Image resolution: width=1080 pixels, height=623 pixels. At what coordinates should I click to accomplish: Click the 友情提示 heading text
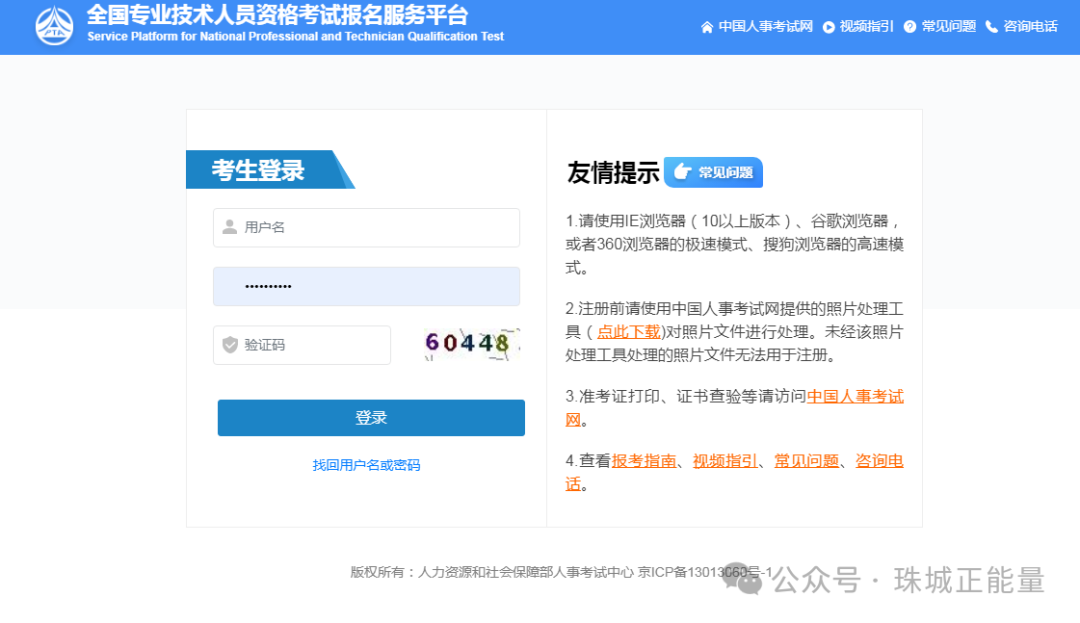click(x=613, y=173)
